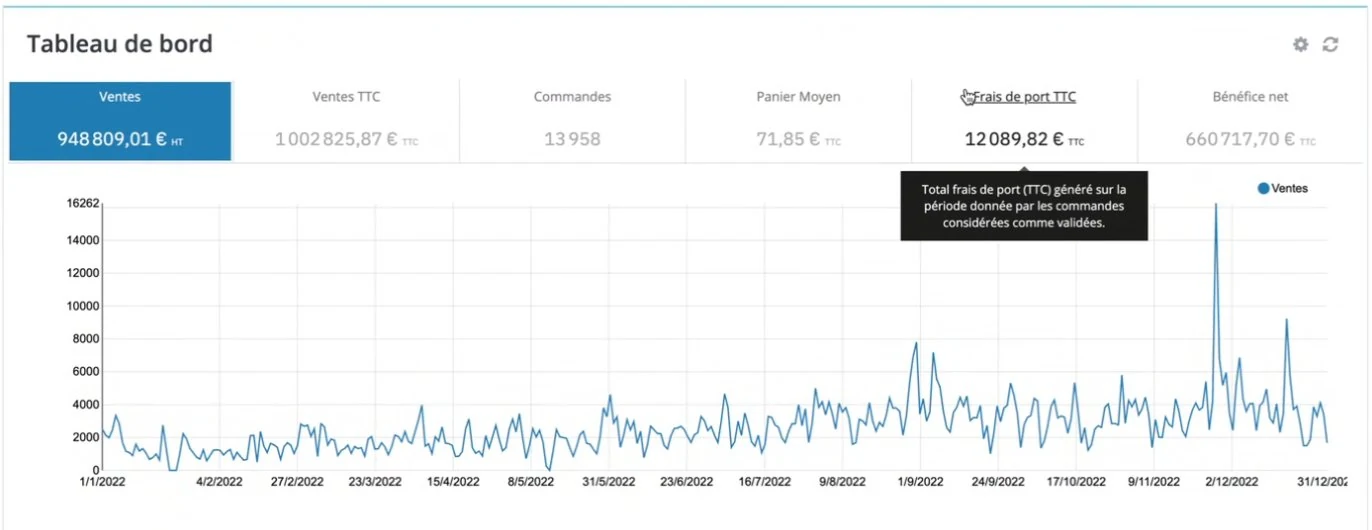The height and width of the screenshot is (530, 1372).
Task: Click the 6000 y-axis label
Action: click(84, 371)
